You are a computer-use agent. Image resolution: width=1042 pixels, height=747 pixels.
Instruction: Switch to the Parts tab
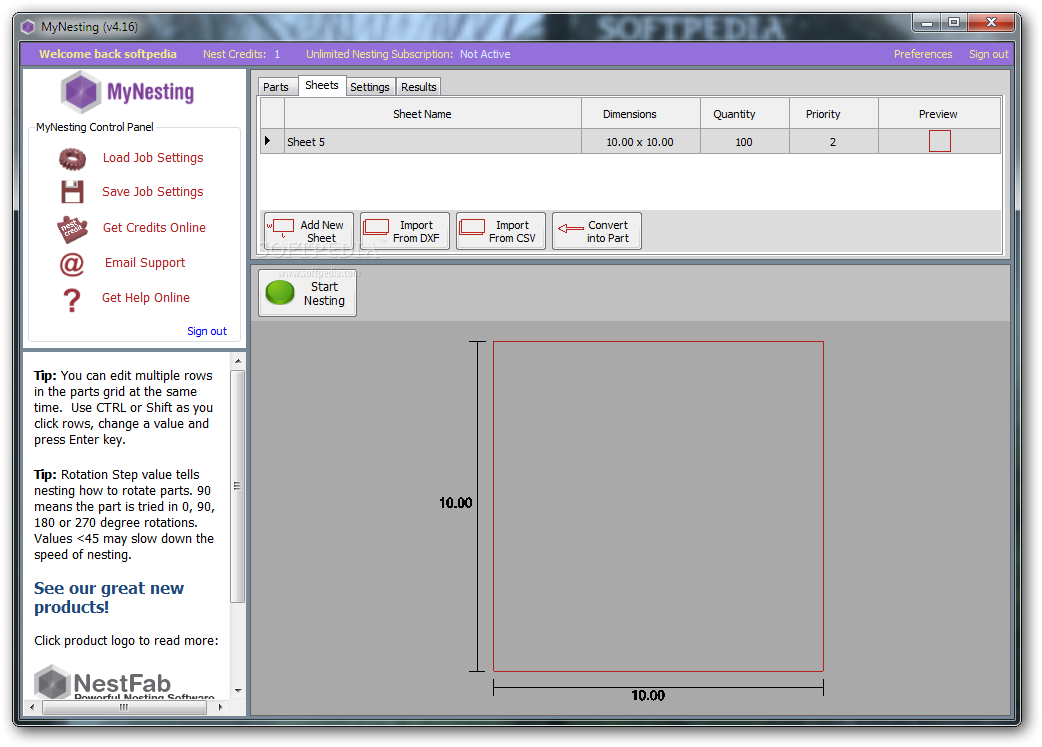[276, 87]
